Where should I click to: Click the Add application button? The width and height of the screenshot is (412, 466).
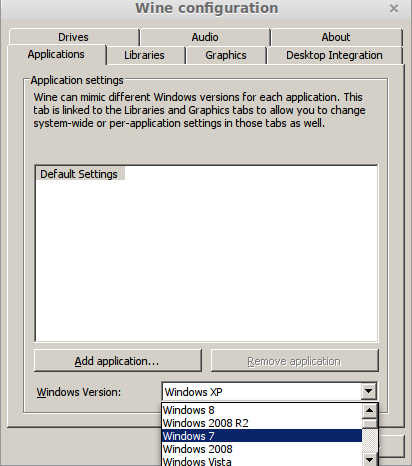[118, 361]
